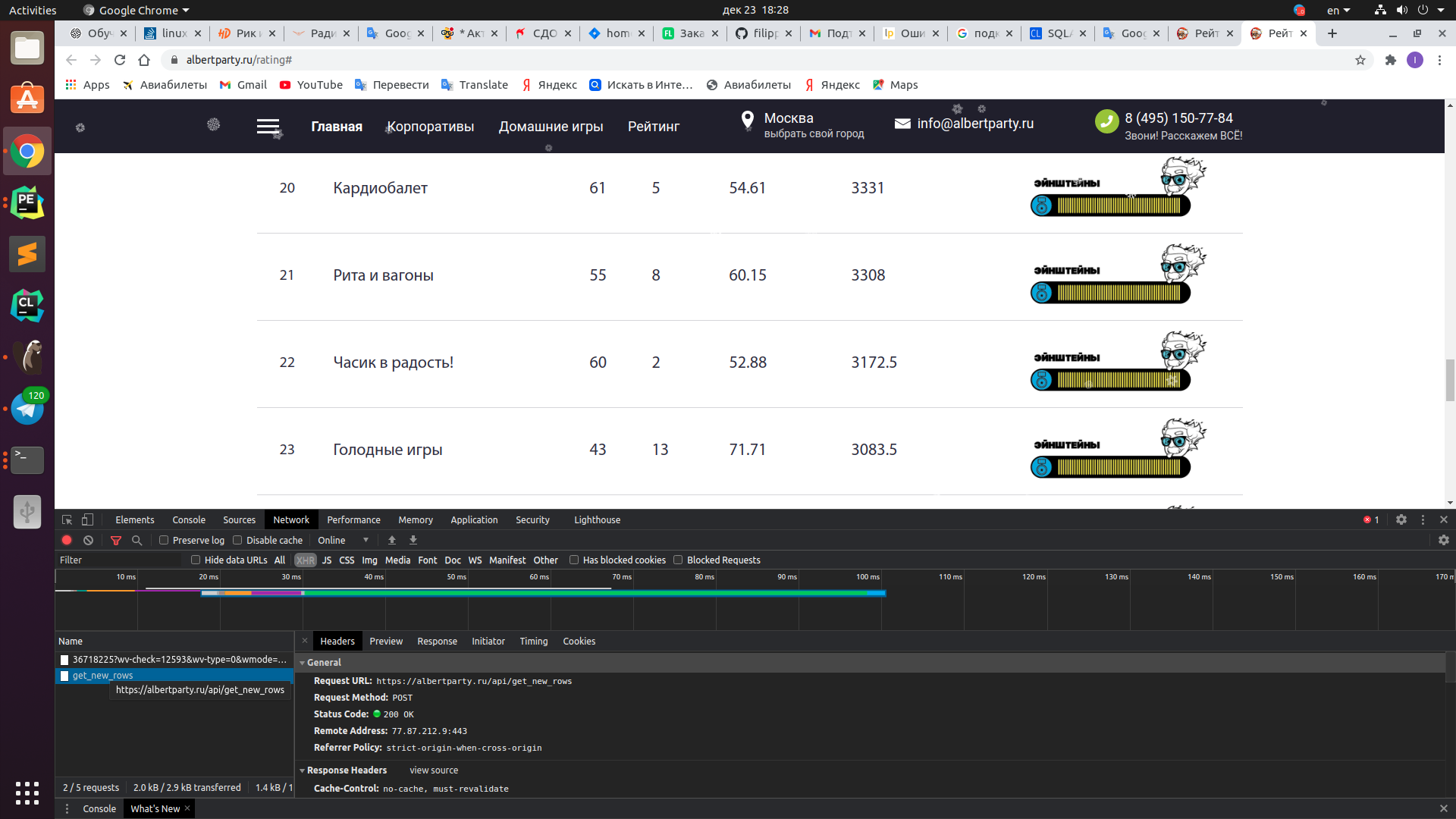Open Google Chrome app menu
1456x819 pixels.
[x=136, y=10]
